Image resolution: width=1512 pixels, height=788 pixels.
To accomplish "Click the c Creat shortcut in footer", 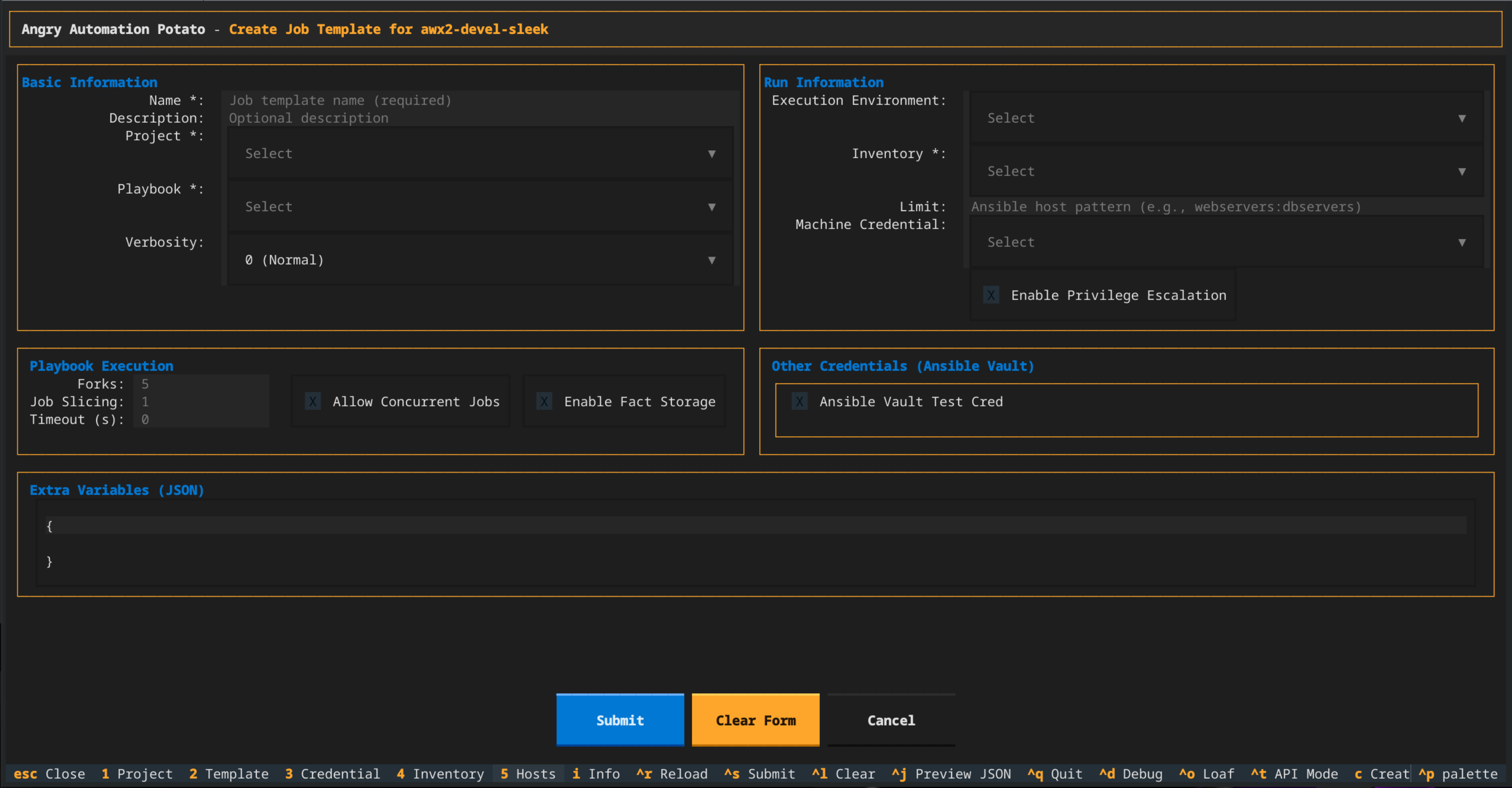I will tap(1382, 774).
